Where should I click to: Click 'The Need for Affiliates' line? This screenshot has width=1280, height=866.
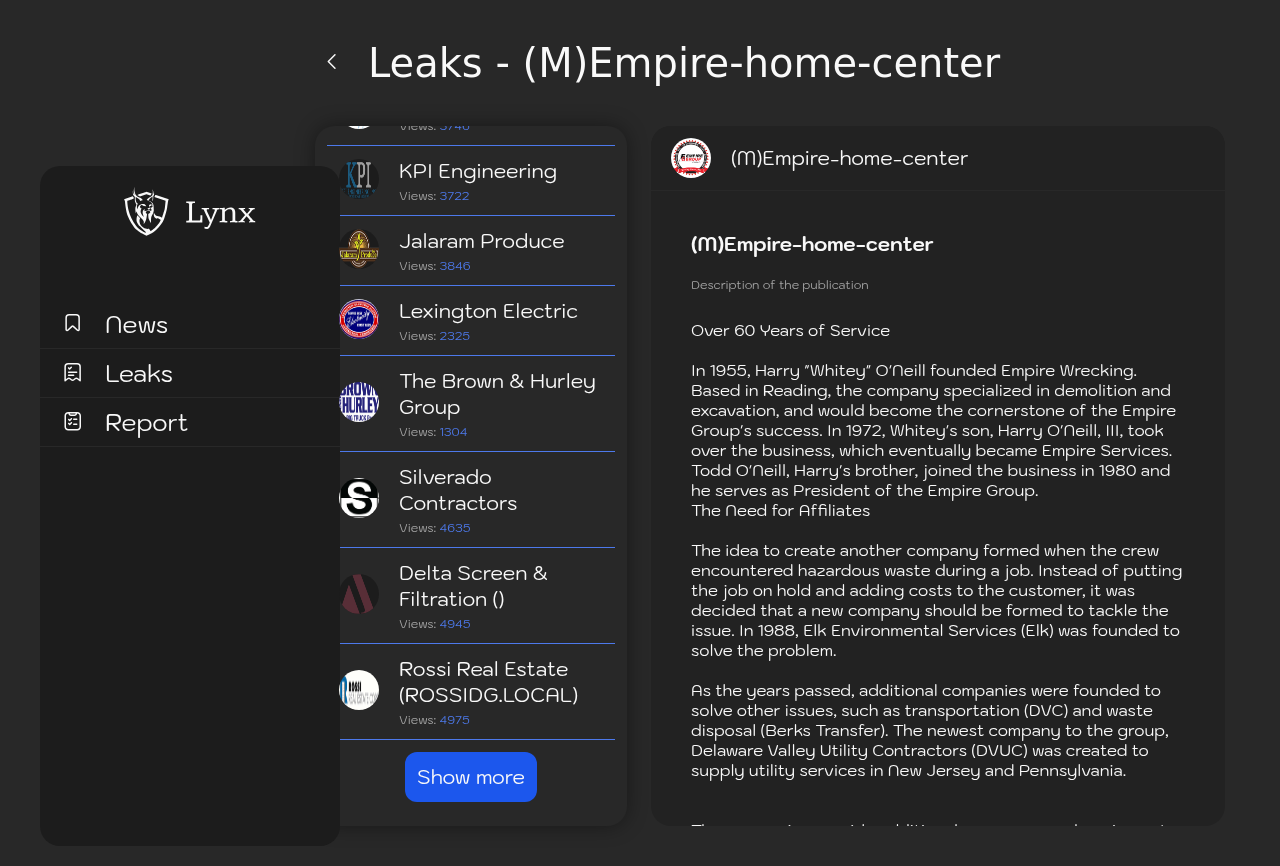(781, 510)
